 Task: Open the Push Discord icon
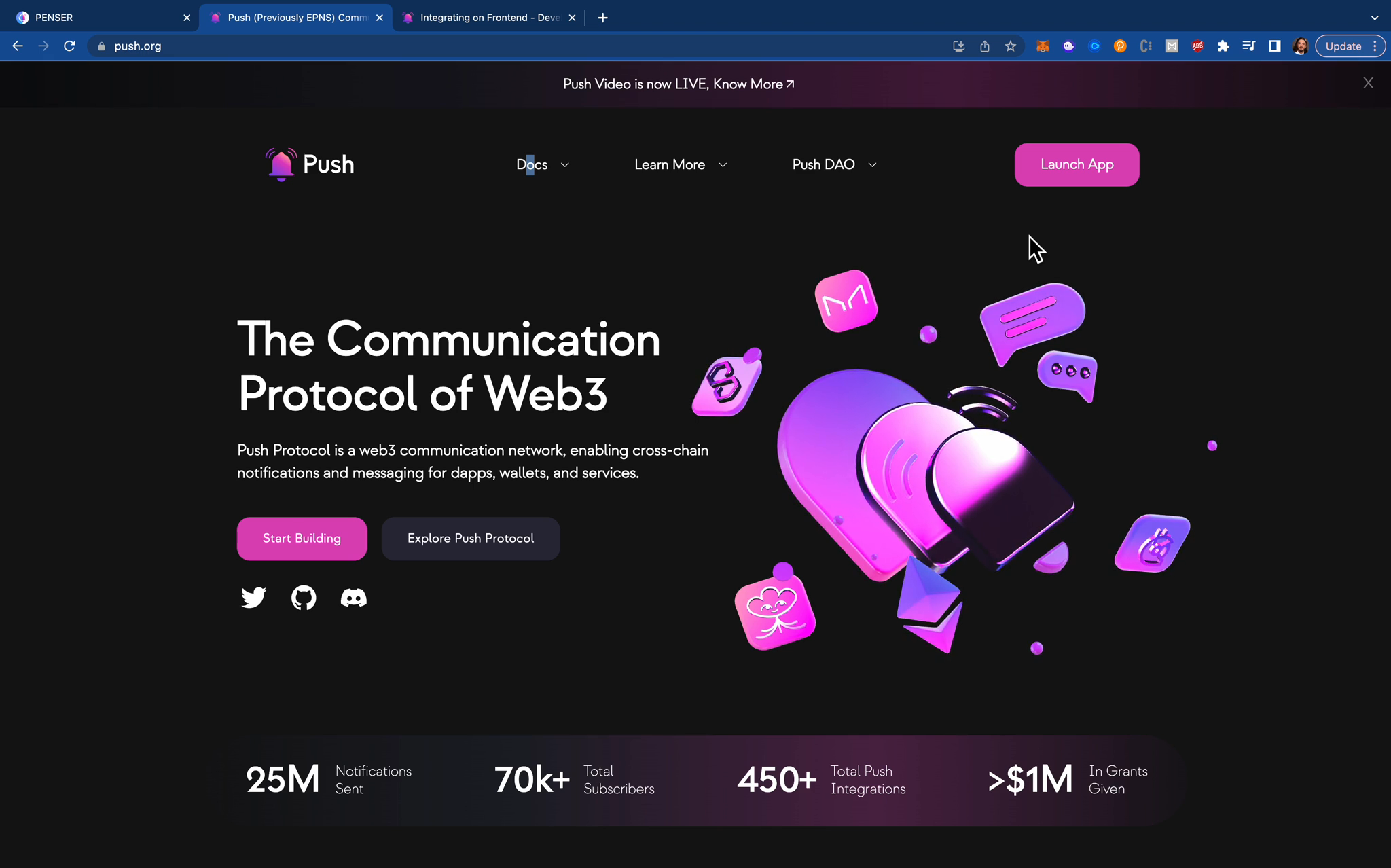(x=353, y=598)
